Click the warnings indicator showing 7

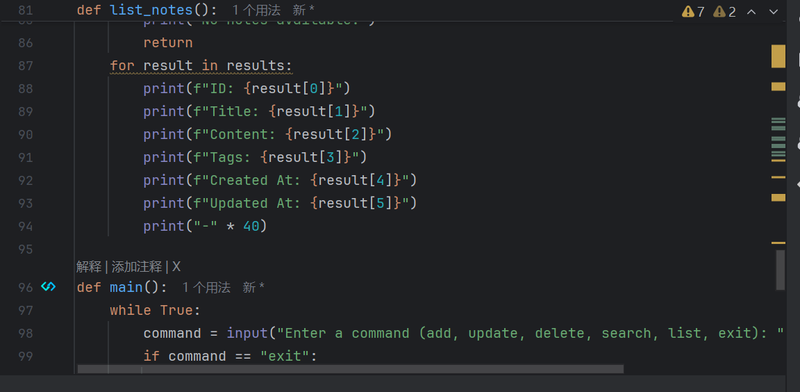point(693,12)
